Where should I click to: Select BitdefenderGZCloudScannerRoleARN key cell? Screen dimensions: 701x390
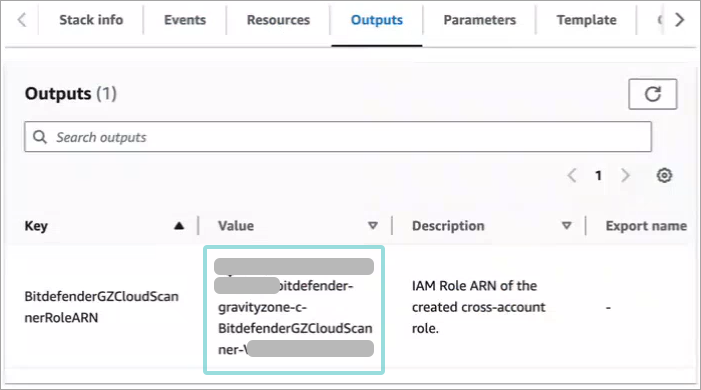[101, 307]
